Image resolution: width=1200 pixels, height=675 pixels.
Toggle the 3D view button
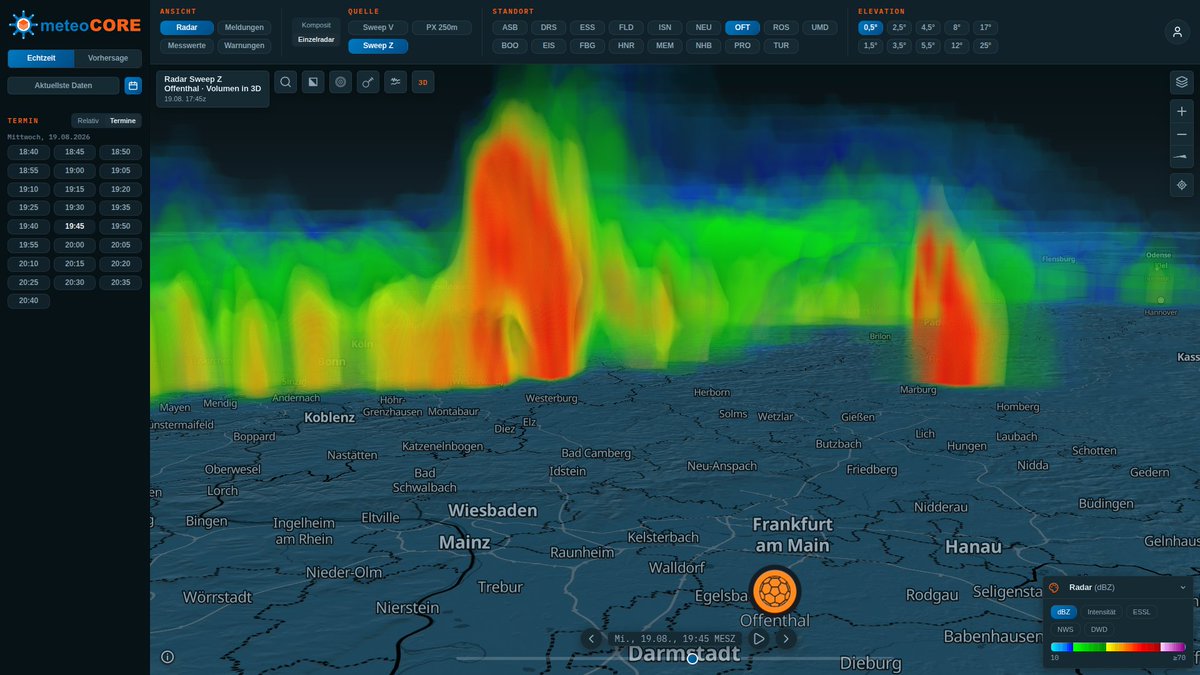coord(423,82)
